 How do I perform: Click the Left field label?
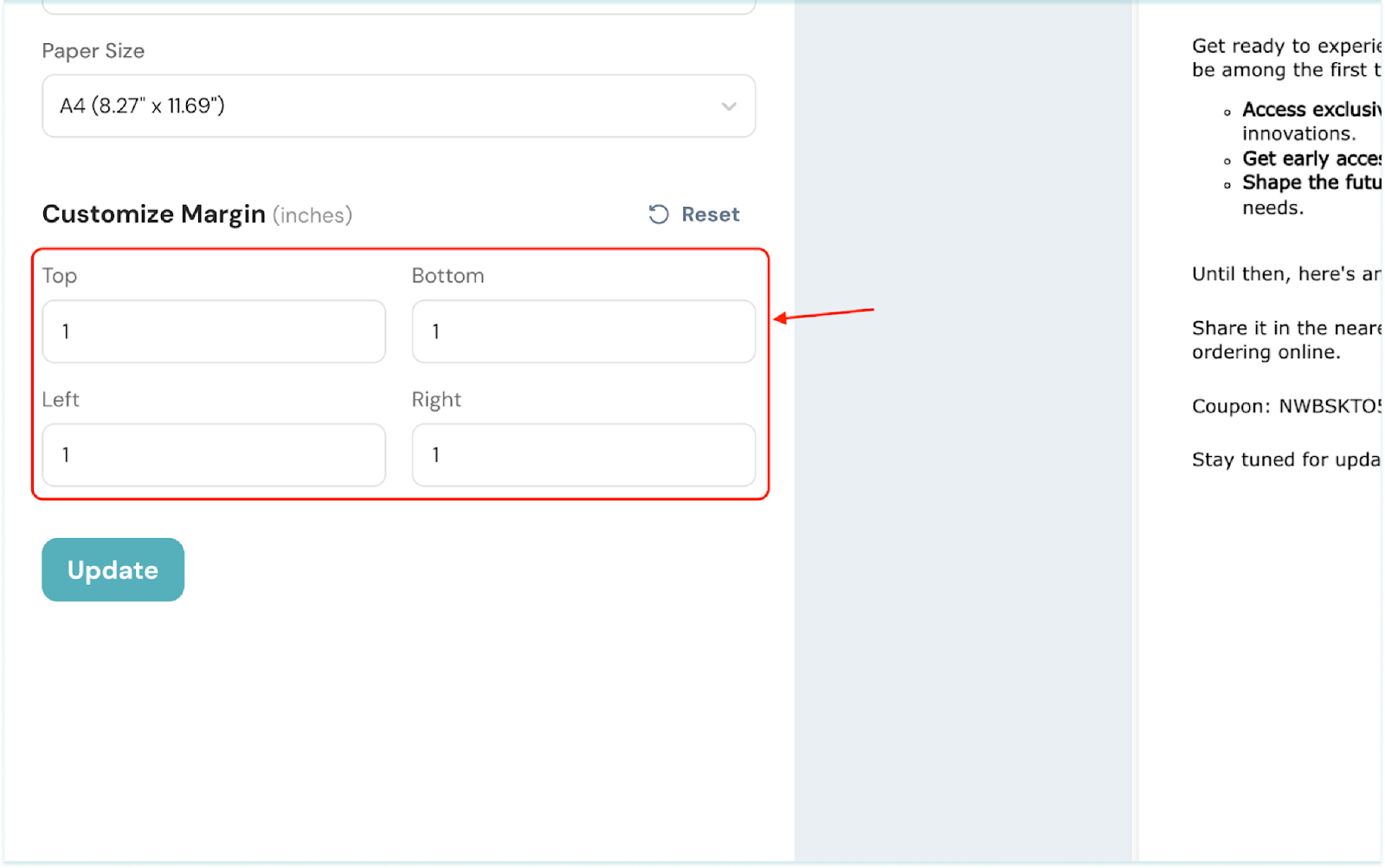pos(61,400)
